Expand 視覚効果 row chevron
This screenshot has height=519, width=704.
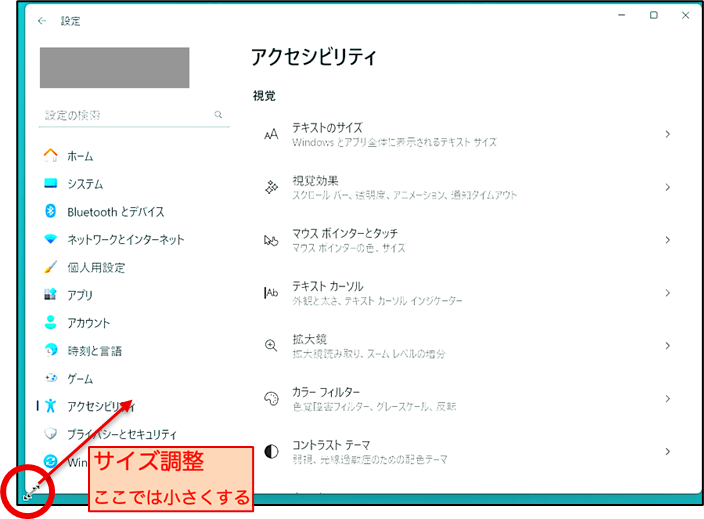(667, 187)
